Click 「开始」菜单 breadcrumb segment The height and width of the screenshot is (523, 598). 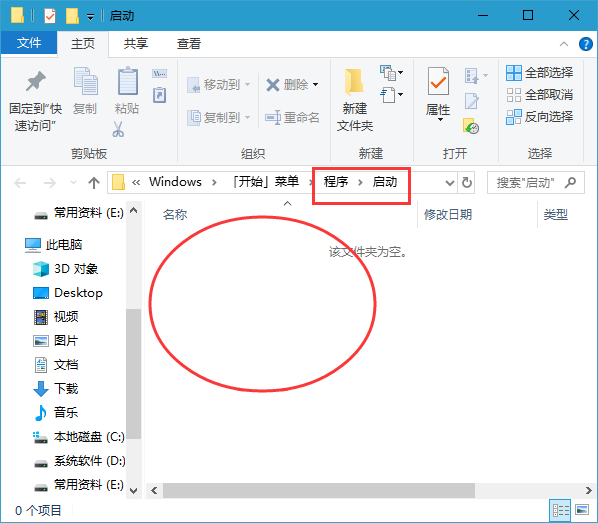click(266, 182)
